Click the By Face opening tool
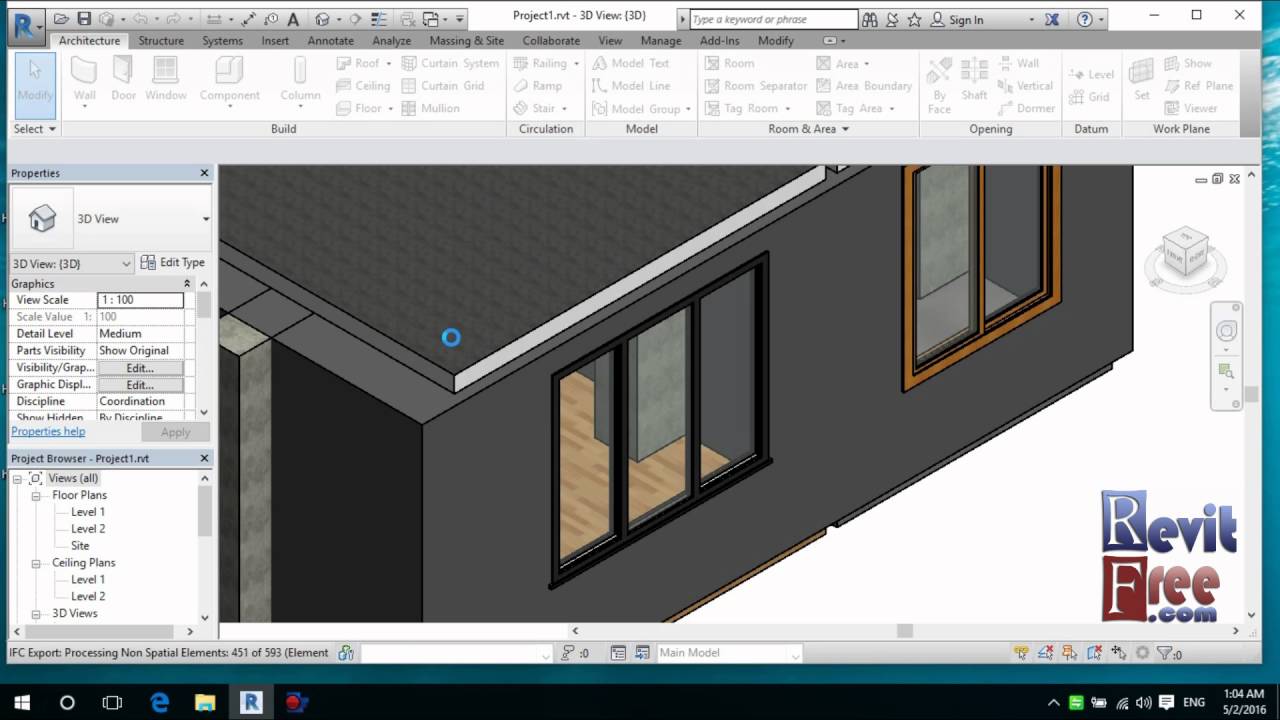This screenshot has width=1280, height=720. [x=939, y=84]
